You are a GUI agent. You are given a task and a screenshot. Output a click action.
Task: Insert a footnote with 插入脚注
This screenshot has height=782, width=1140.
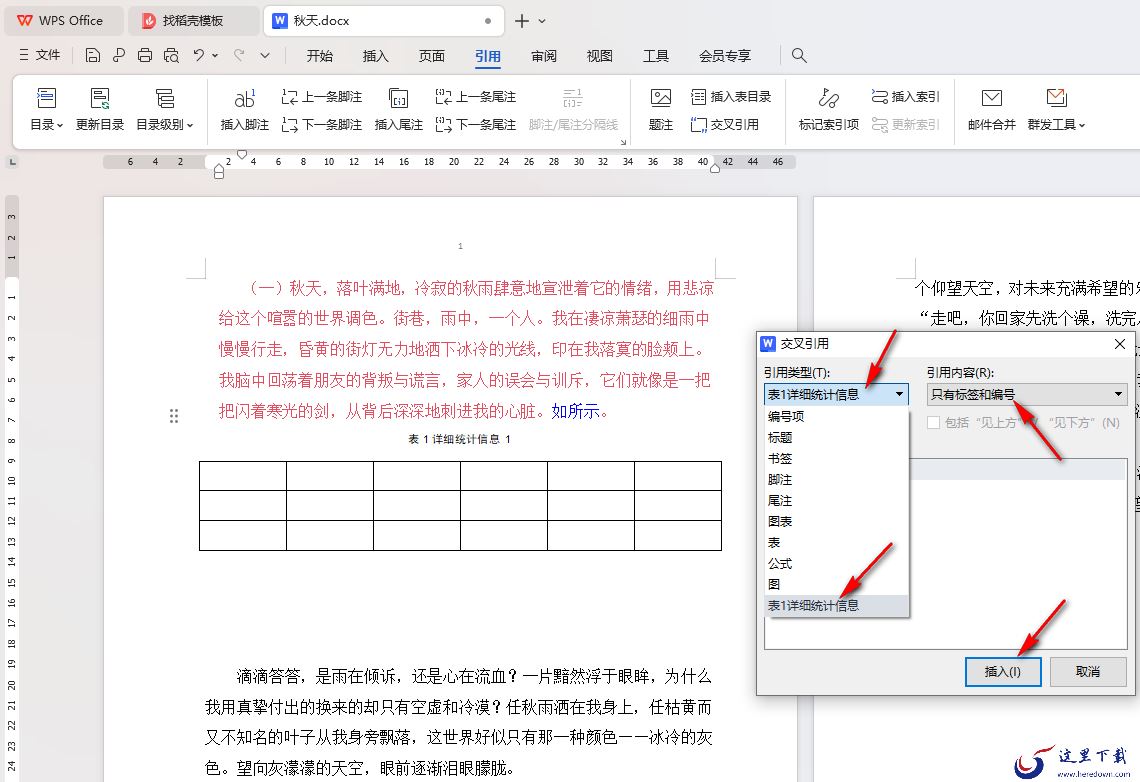pos(244,109)
